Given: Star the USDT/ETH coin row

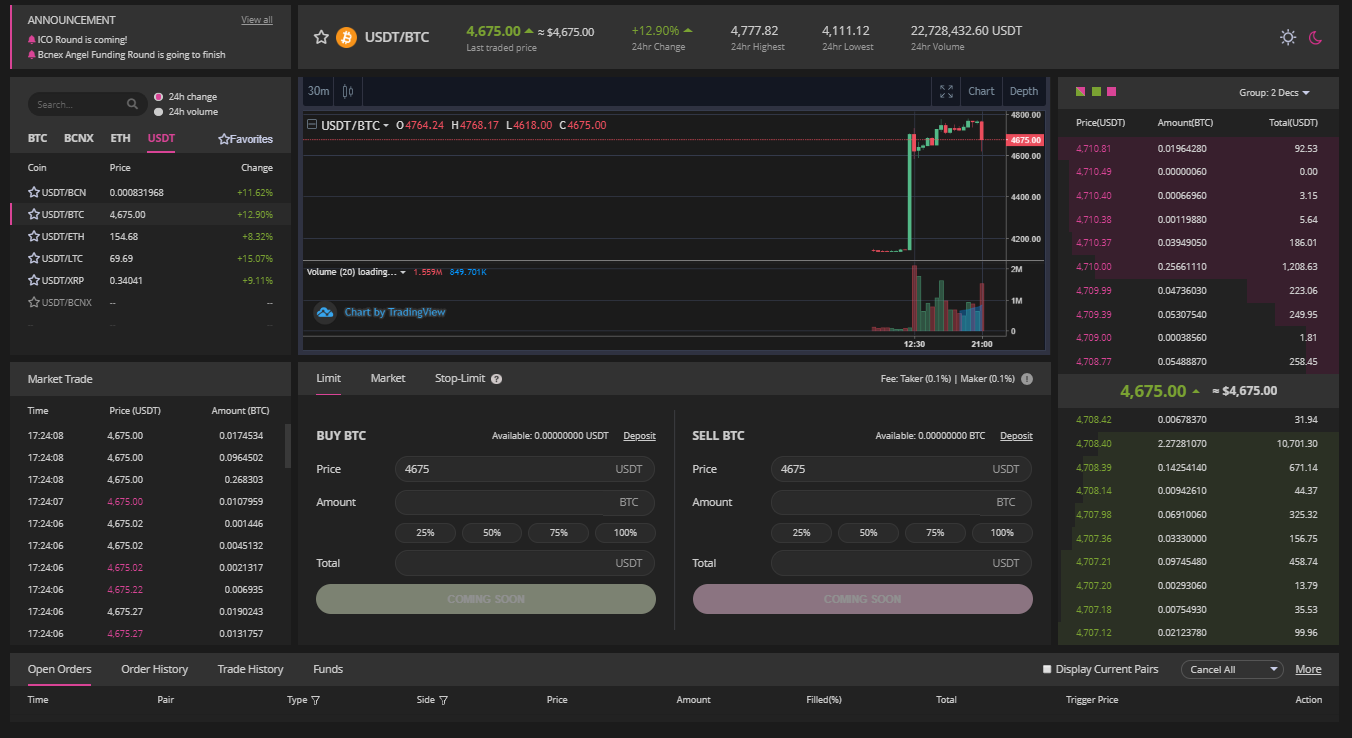Looking at the screenshot, I should (34, 236).
